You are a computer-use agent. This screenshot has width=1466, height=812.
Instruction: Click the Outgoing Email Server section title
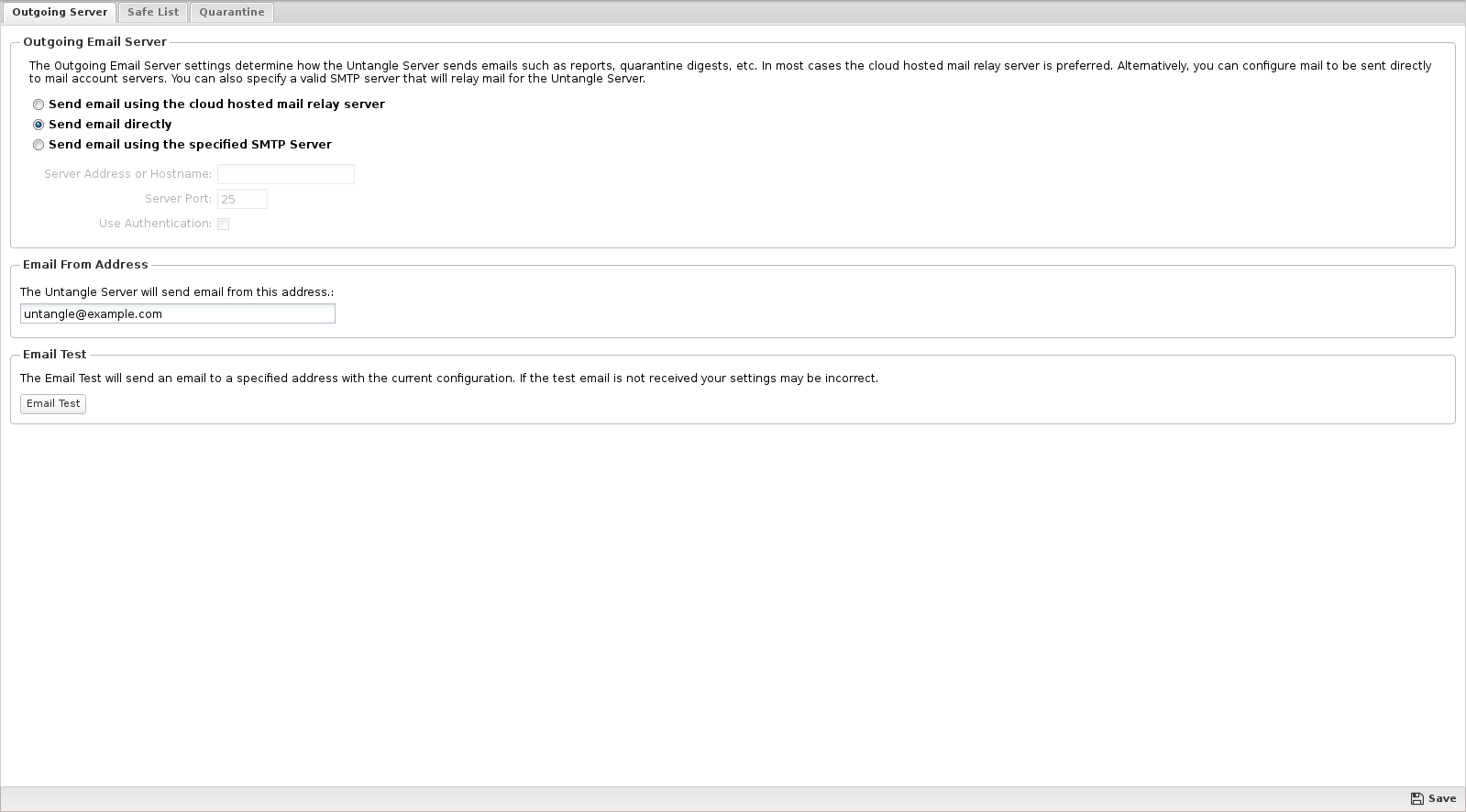[x=94, y=42]
